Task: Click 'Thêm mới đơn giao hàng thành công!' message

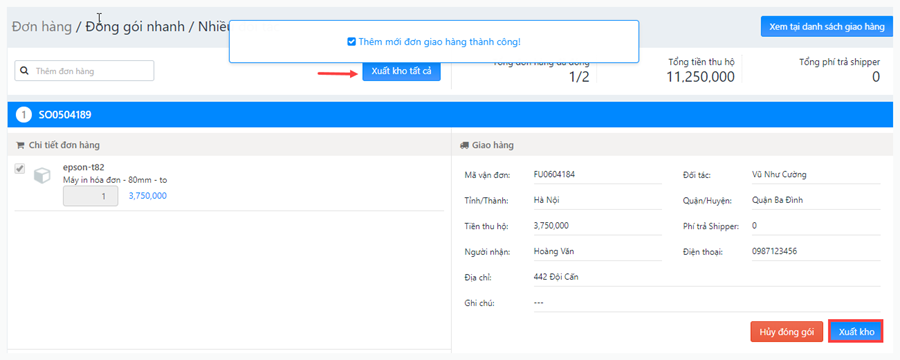Action: point(440,42)
